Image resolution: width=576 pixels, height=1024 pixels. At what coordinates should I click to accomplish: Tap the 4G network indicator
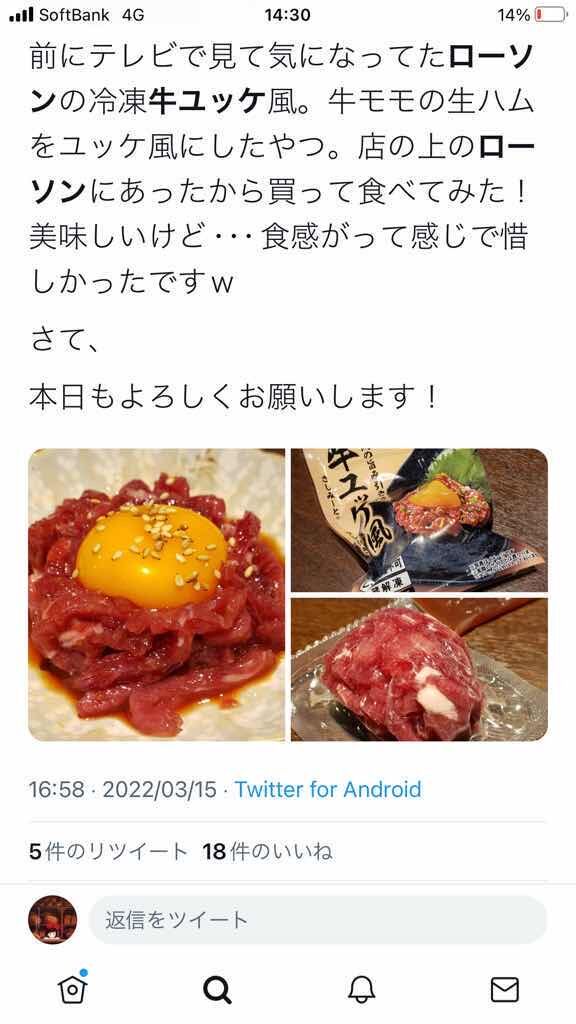(133, 14)
